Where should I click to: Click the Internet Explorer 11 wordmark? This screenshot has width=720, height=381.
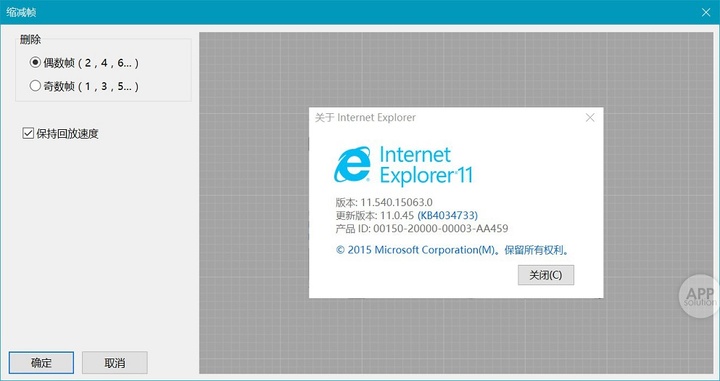[x=426, y=165]
